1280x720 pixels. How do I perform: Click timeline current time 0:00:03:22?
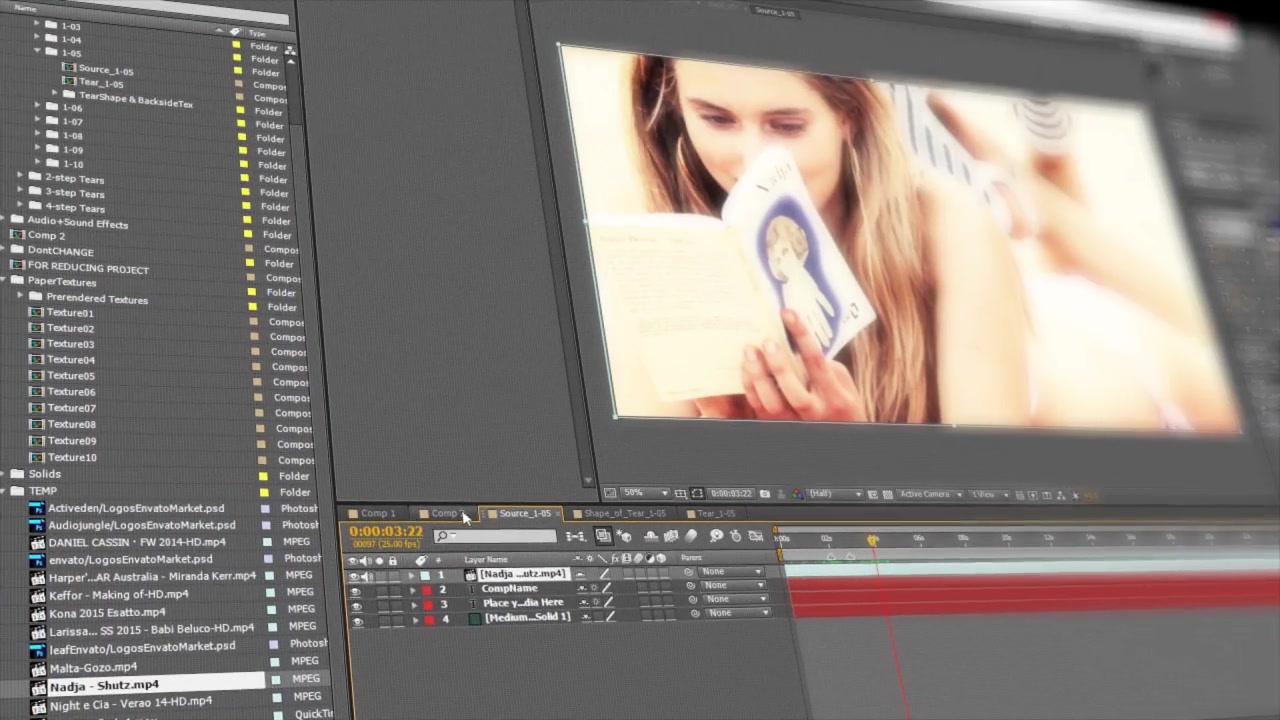(385, 532)
